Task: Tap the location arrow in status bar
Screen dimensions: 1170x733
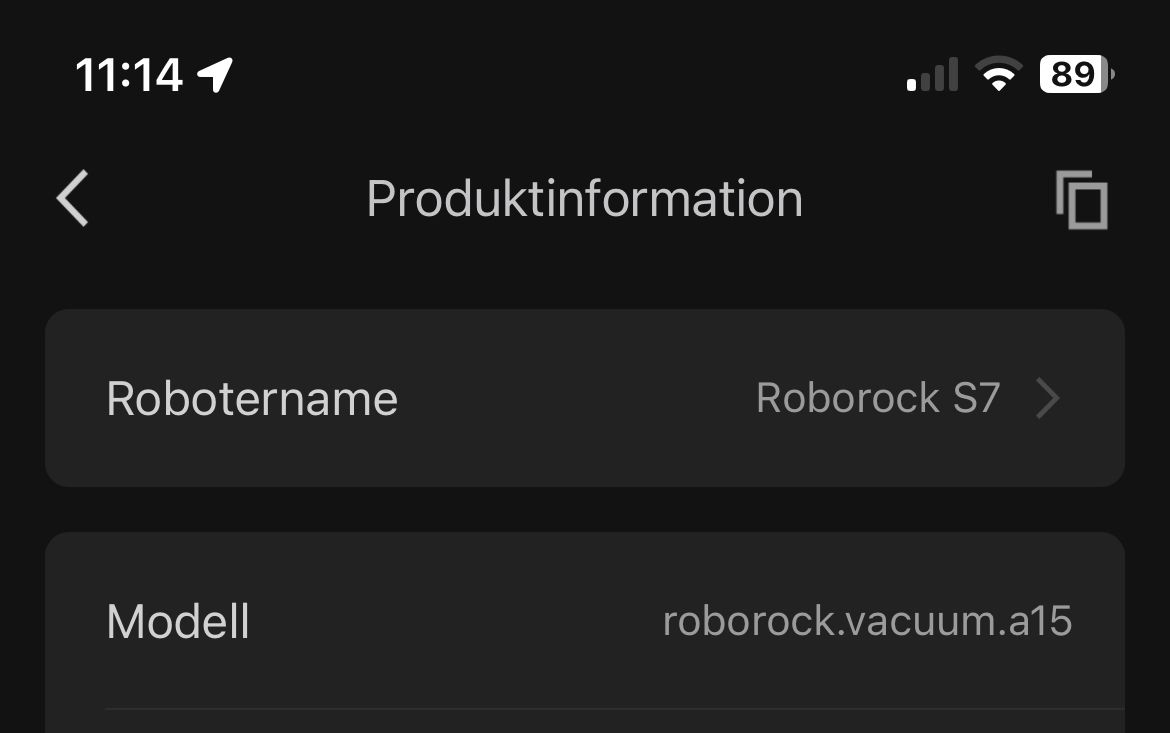Action: [215, 75]
